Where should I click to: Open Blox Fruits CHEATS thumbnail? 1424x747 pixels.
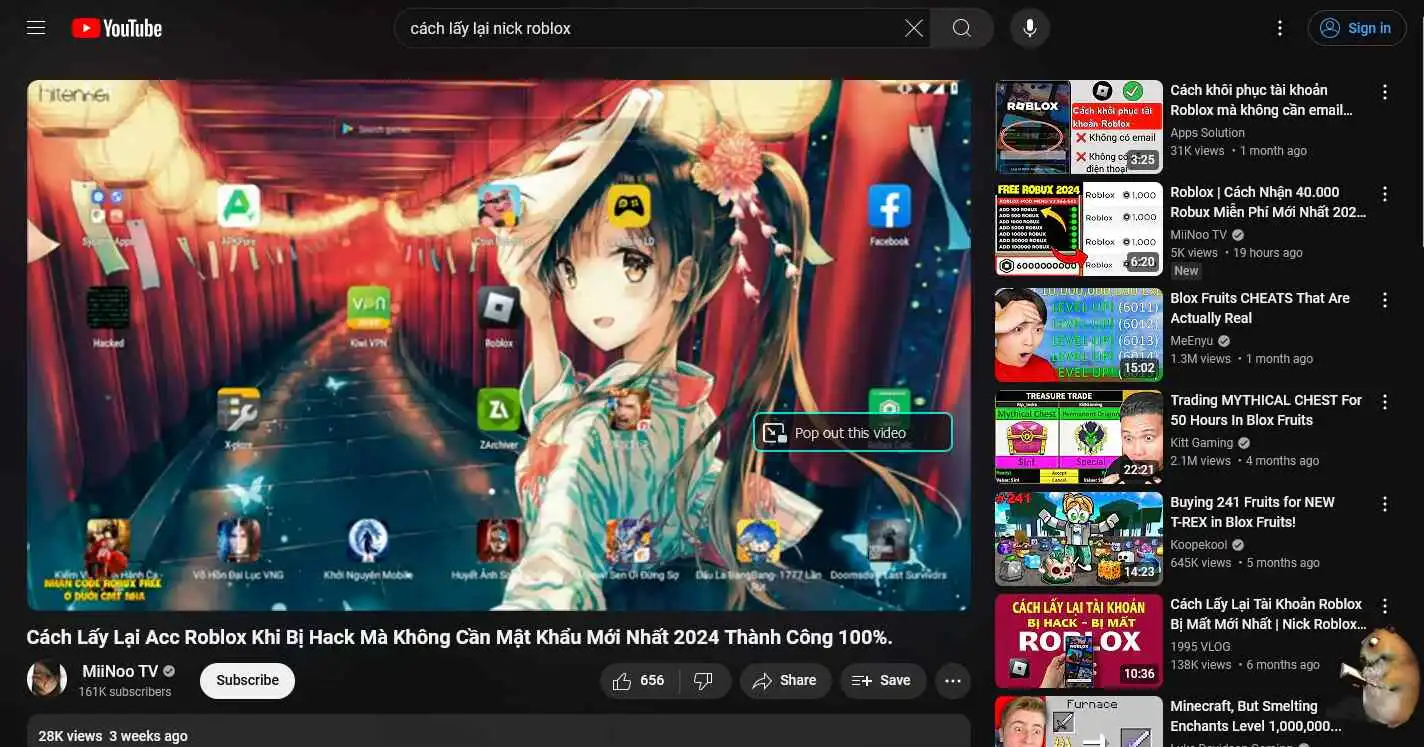point(1078,335)
